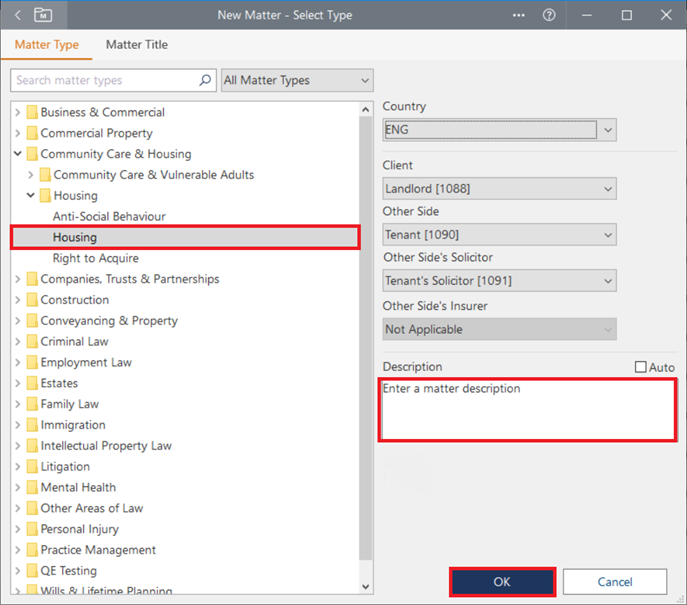Click the help question mark icon
687x605 pixels.
click(x=549, y=15)
